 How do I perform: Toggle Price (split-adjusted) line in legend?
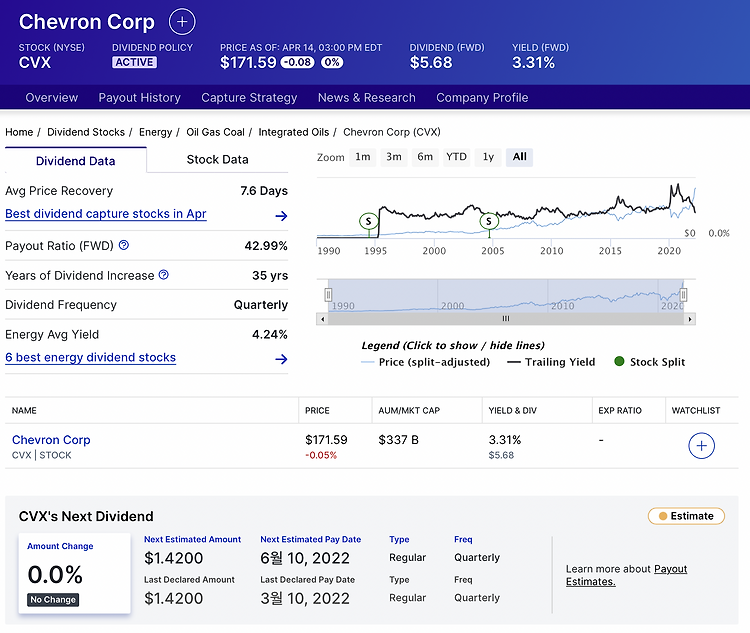[426, 362]
